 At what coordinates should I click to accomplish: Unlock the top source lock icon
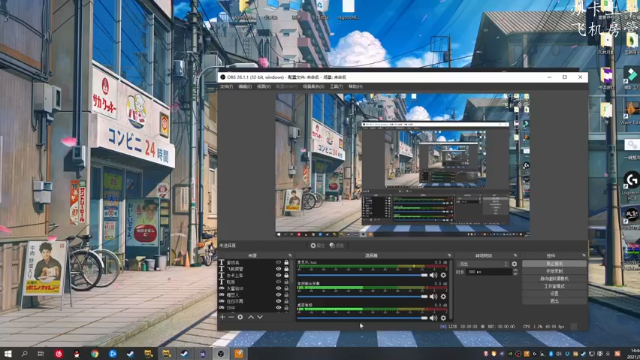(286, 262)
